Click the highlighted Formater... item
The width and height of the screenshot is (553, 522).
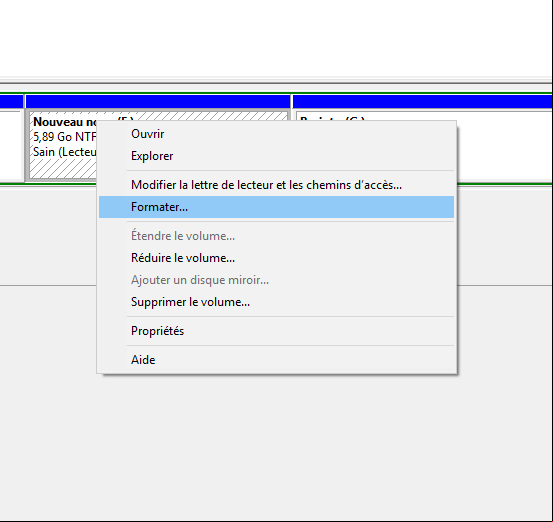pyautogui.click(x=276, y=207)
